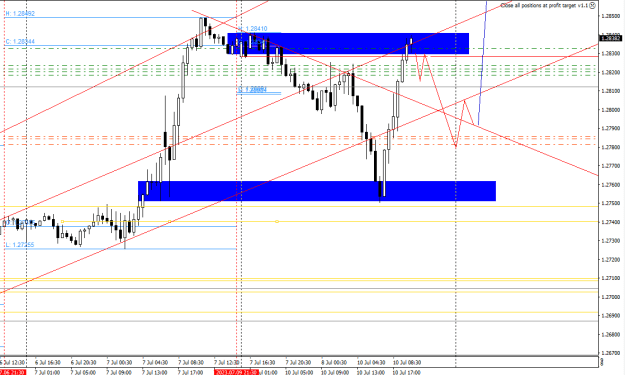
Task: Click the 1.28500 price axis value
Action: 611,16
